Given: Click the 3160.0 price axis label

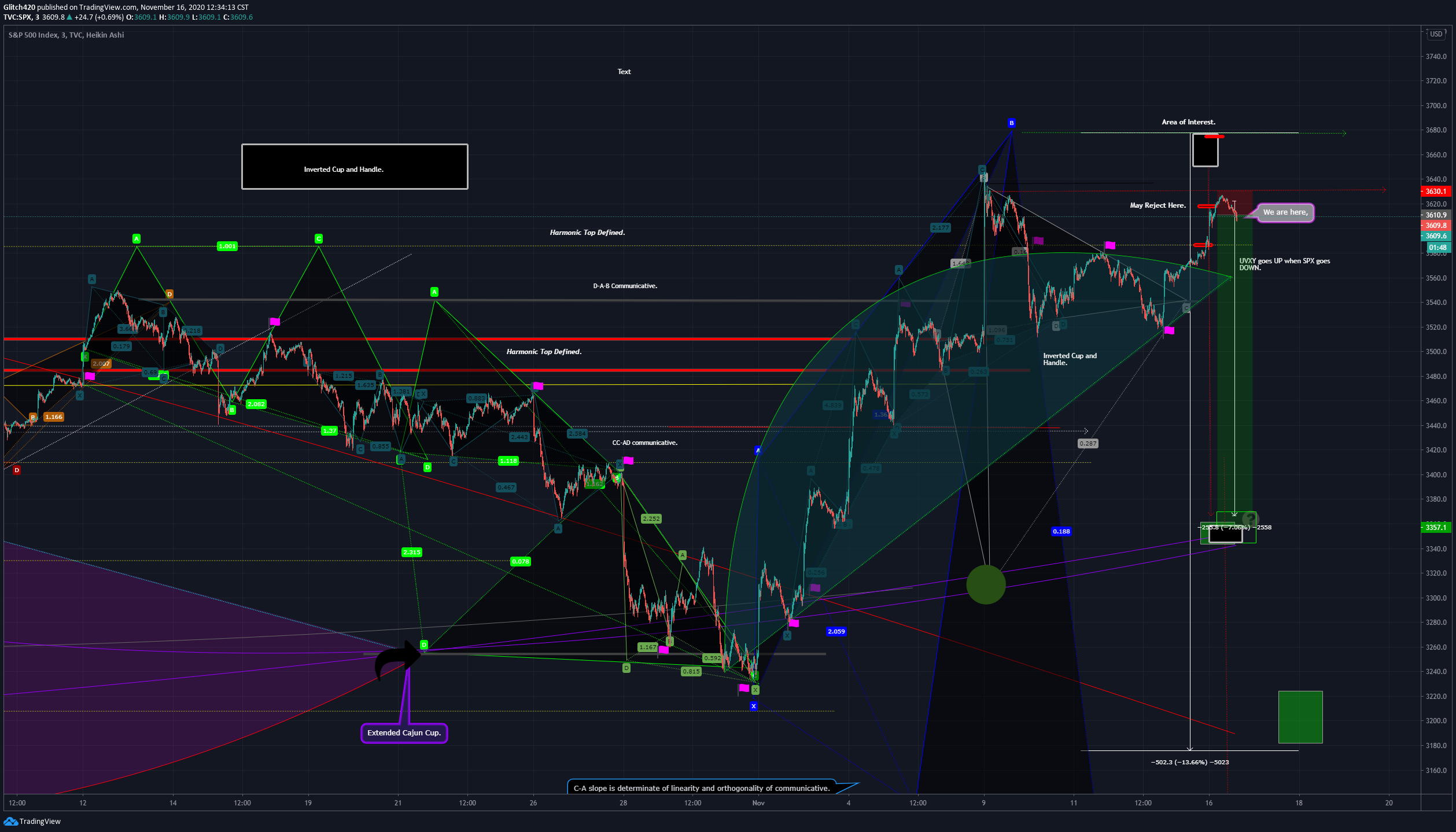Looking at the screenshot, I should point(1436,770).
